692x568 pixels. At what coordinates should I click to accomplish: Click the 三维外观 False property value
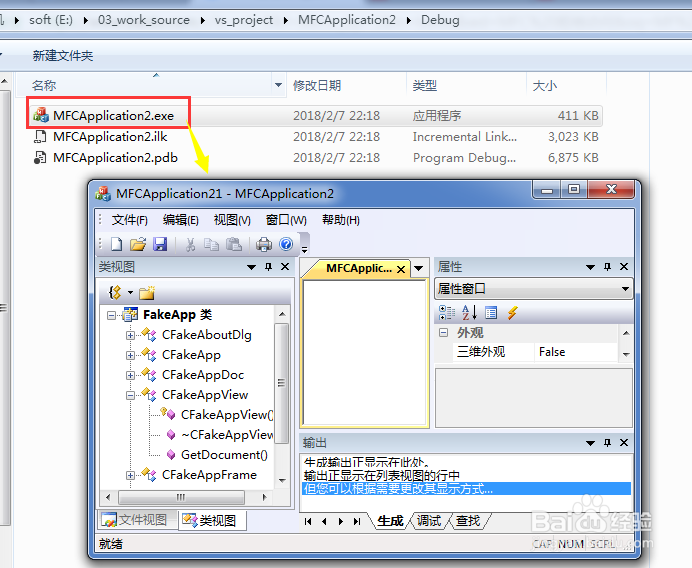(575, 352)
